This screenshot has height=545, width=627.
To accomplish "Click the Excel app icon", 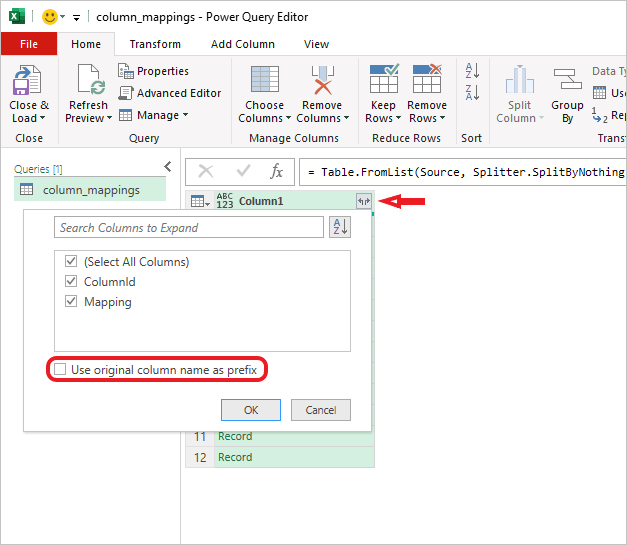I will click(16, 16).
